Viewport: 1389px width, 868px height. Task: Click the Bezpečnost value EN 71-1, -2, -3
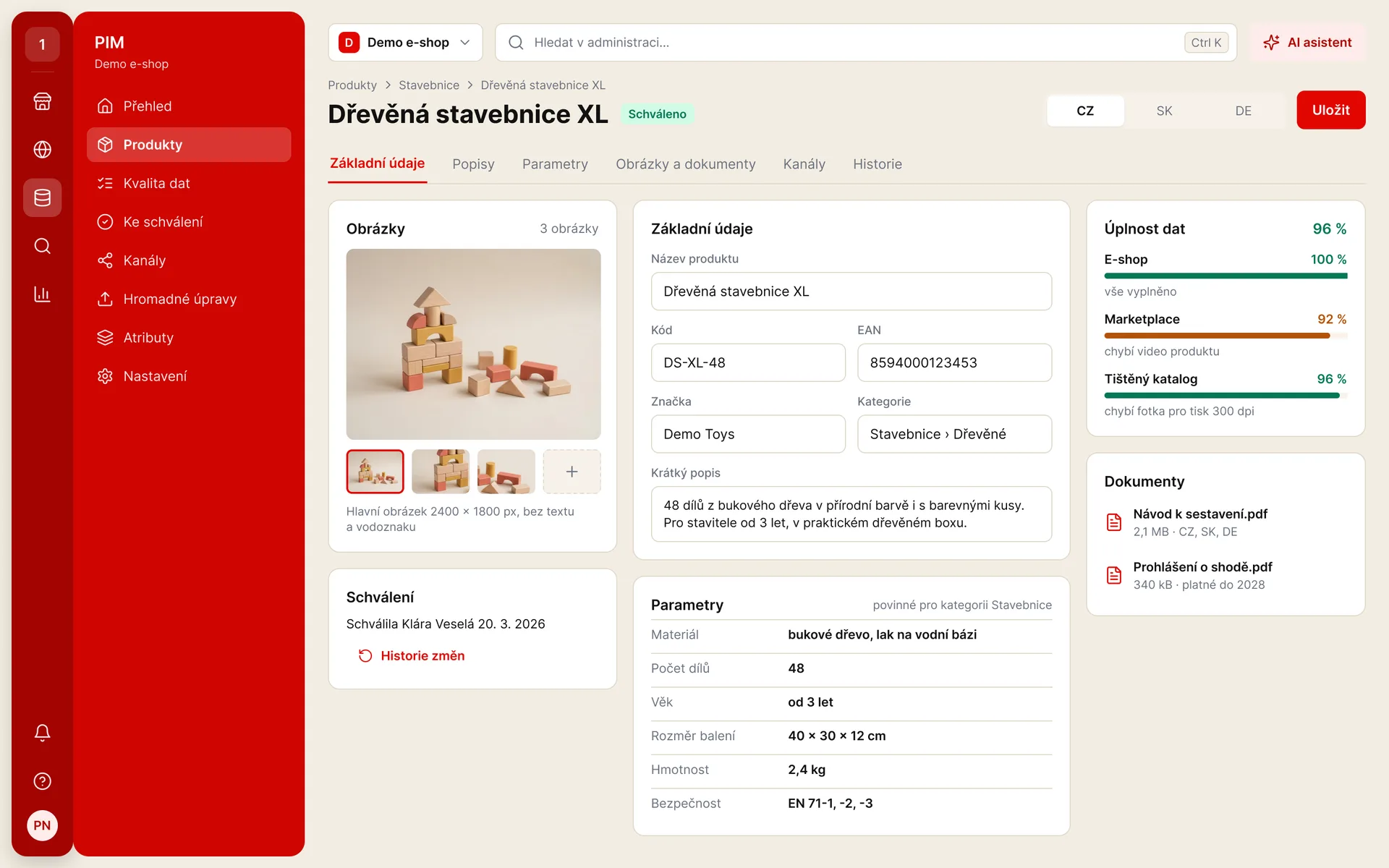(x=830, y=804)
